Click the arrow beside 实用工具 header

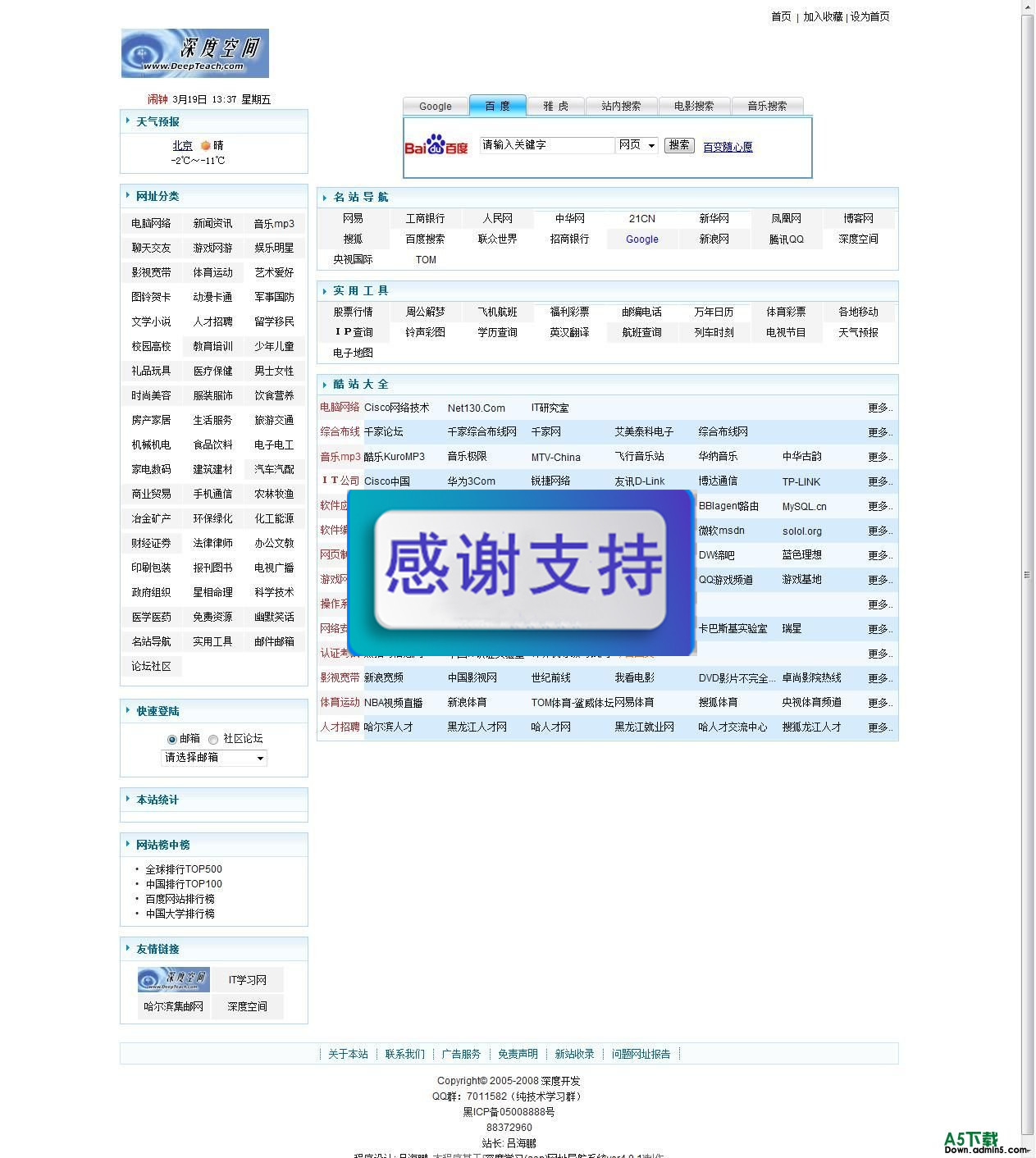point(325,291)
